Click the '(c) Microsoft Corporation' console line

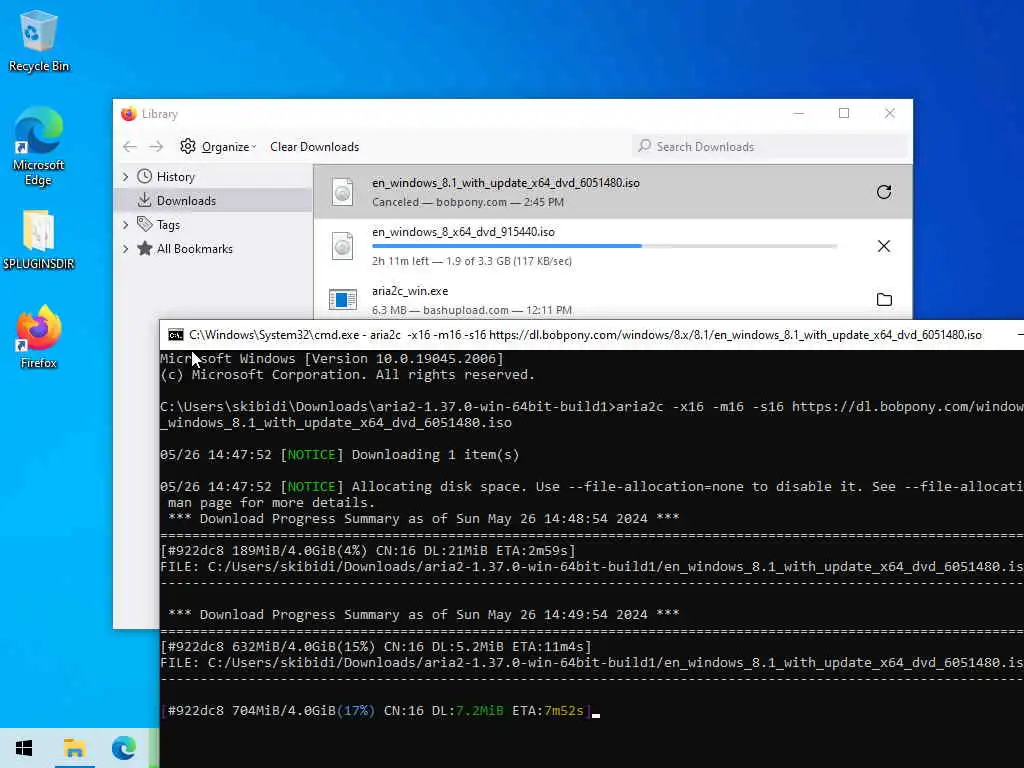tap(347, 375)
